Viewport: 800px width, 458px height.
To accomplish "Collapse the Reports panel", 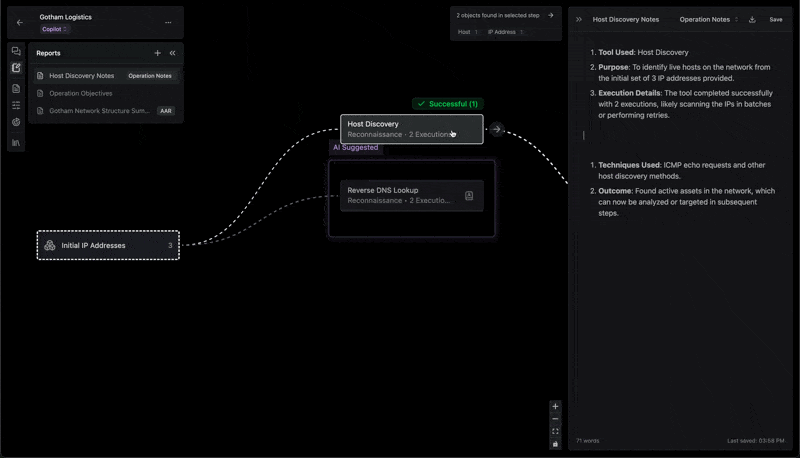I will pos(173,53).
